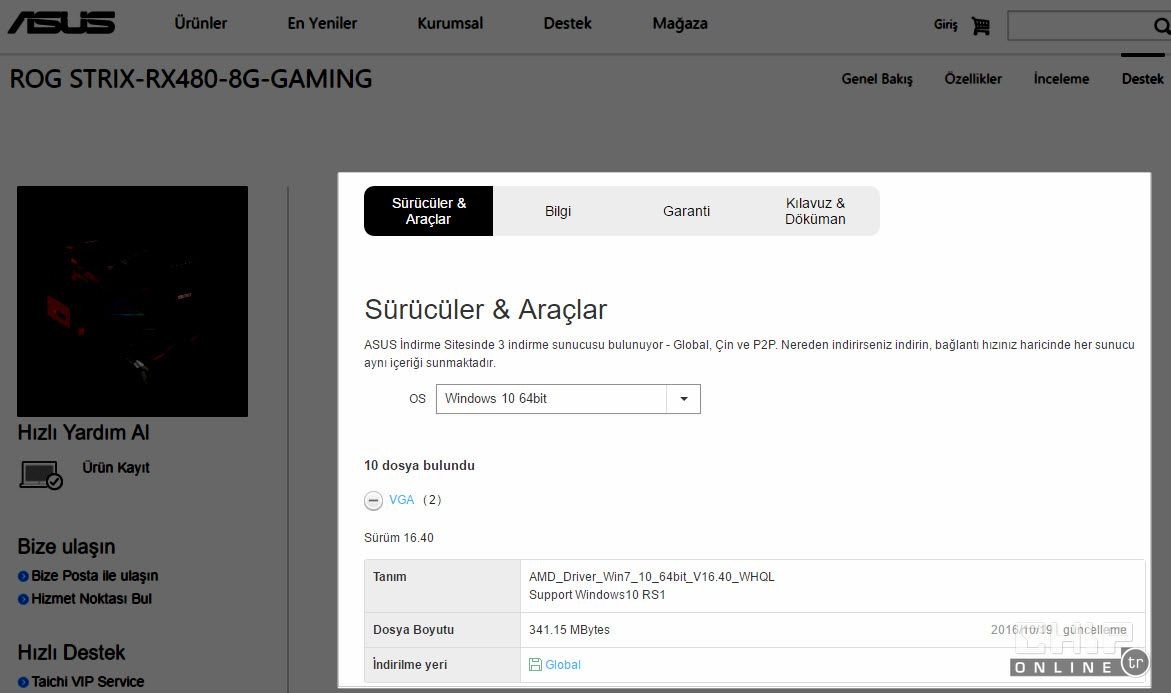Viewport: 1171px width, 693px height.
Task: Click the ASUS logo
Action: (x=60, y=22)
